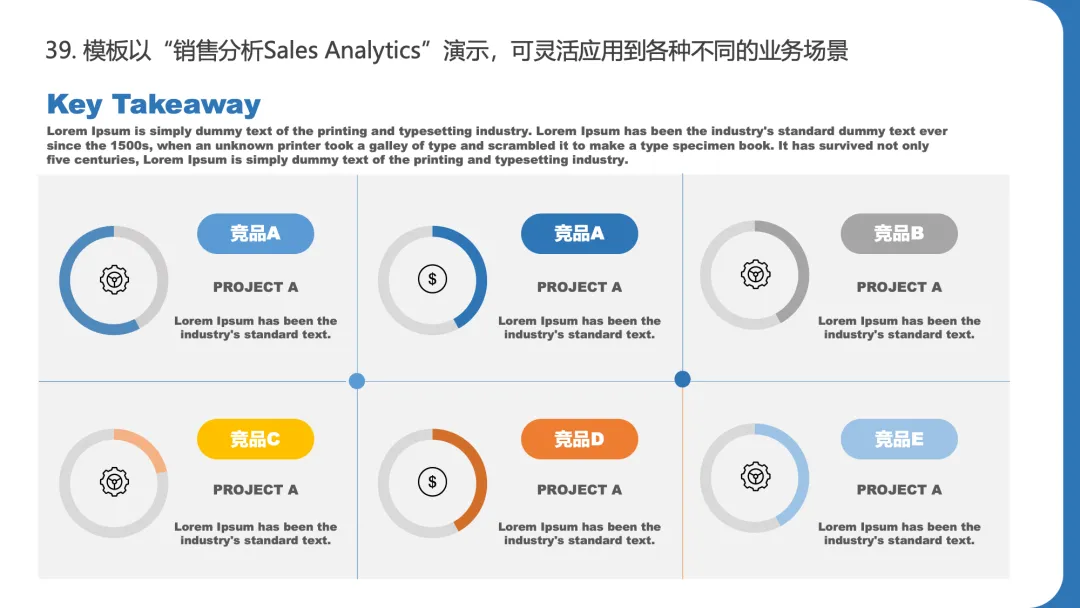Click the description text beneath 竞品E PROJECT A

[x=899, y=534]
